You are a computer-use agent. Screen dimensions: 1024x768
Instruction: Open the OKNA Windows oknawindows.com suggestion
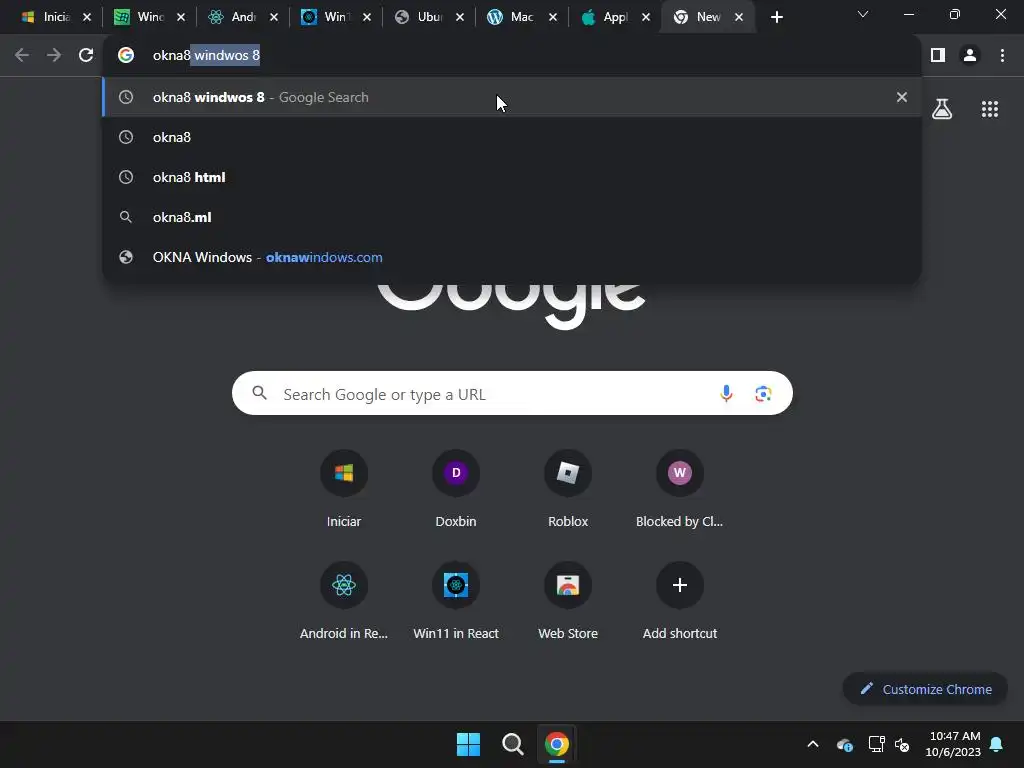pyautogui.click(x=512, y=257)
